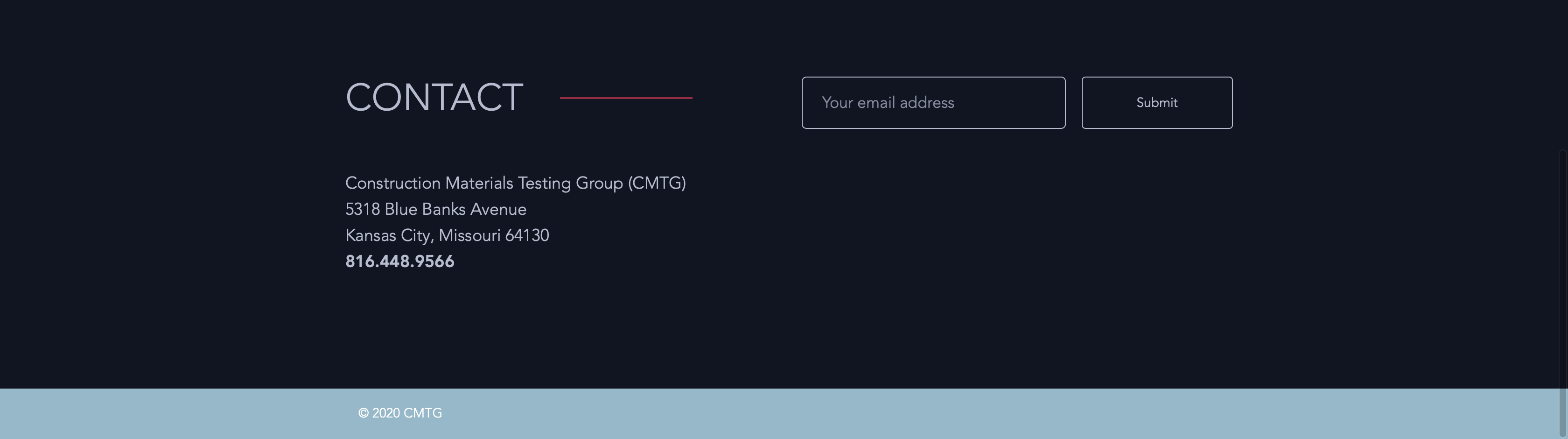Click the '2020' year in footer

point(386,413)
